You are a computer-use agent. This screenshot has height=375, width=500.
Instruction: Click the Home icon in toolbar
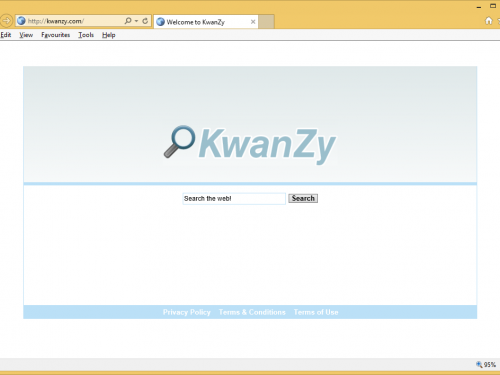click(x=488, y=21)
